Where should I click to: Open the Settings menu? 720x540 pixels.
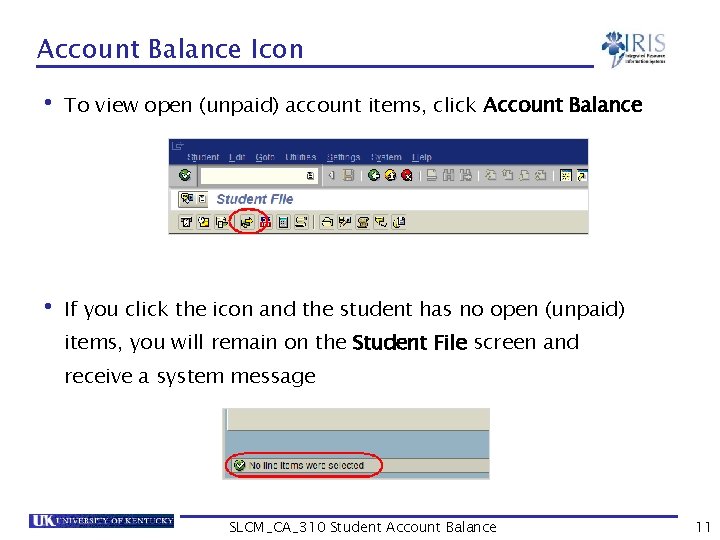tap(343, 157)
